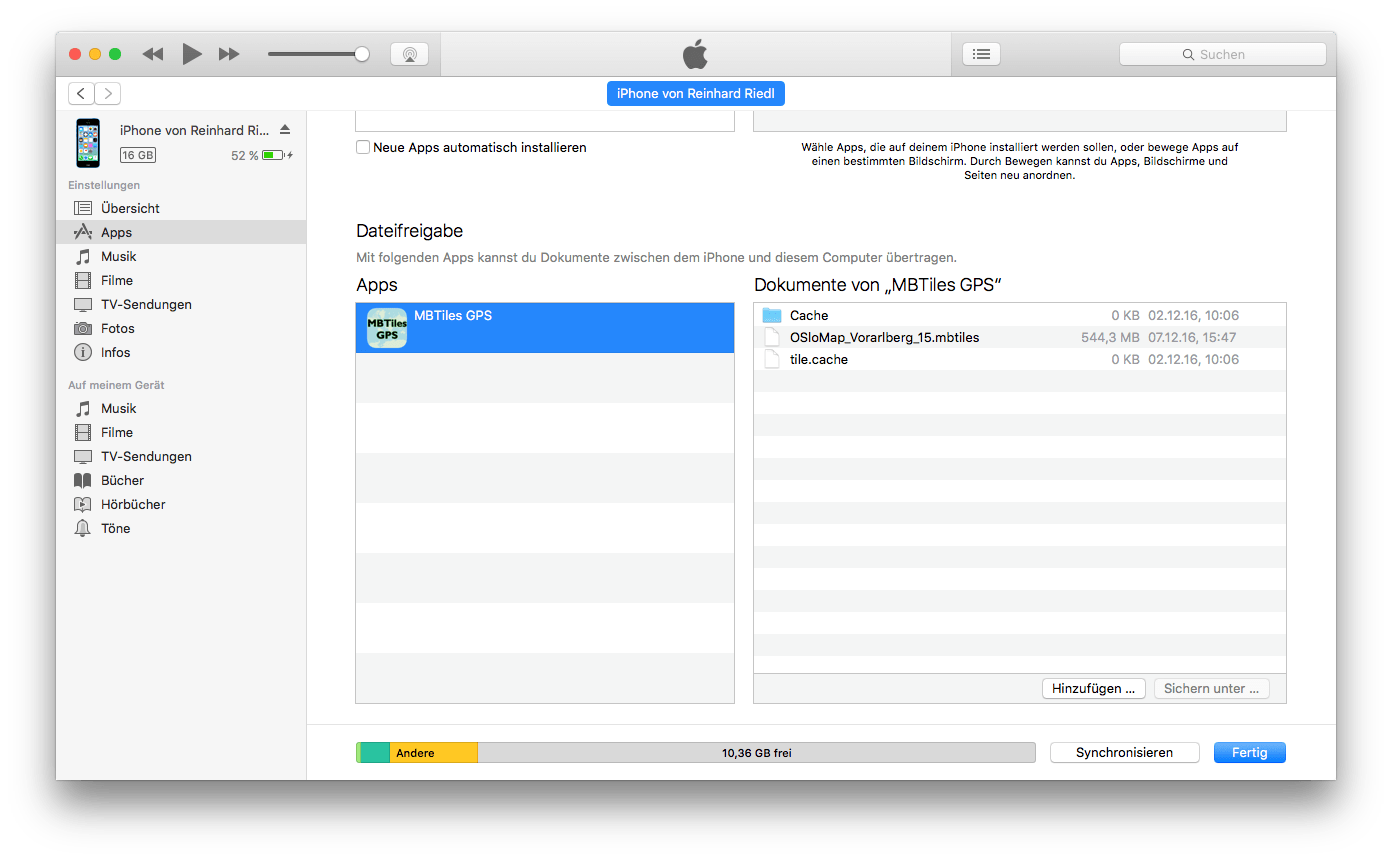
Task: Click the Töne bell icon
Action: pos(83,528)
